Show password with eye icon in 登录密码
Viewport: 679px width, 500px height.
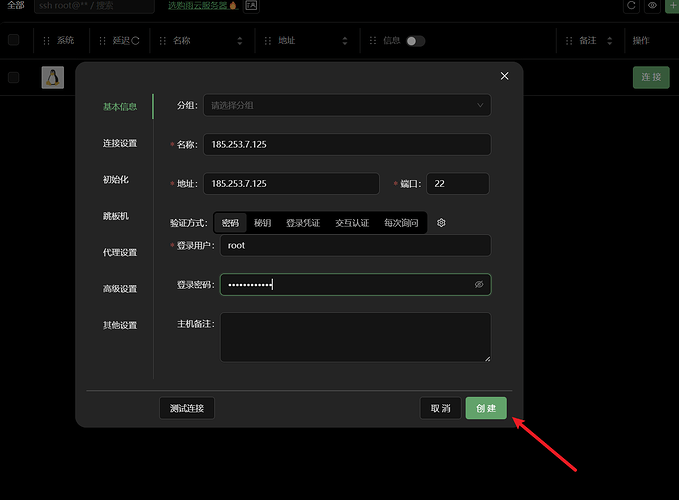point(479,285)
